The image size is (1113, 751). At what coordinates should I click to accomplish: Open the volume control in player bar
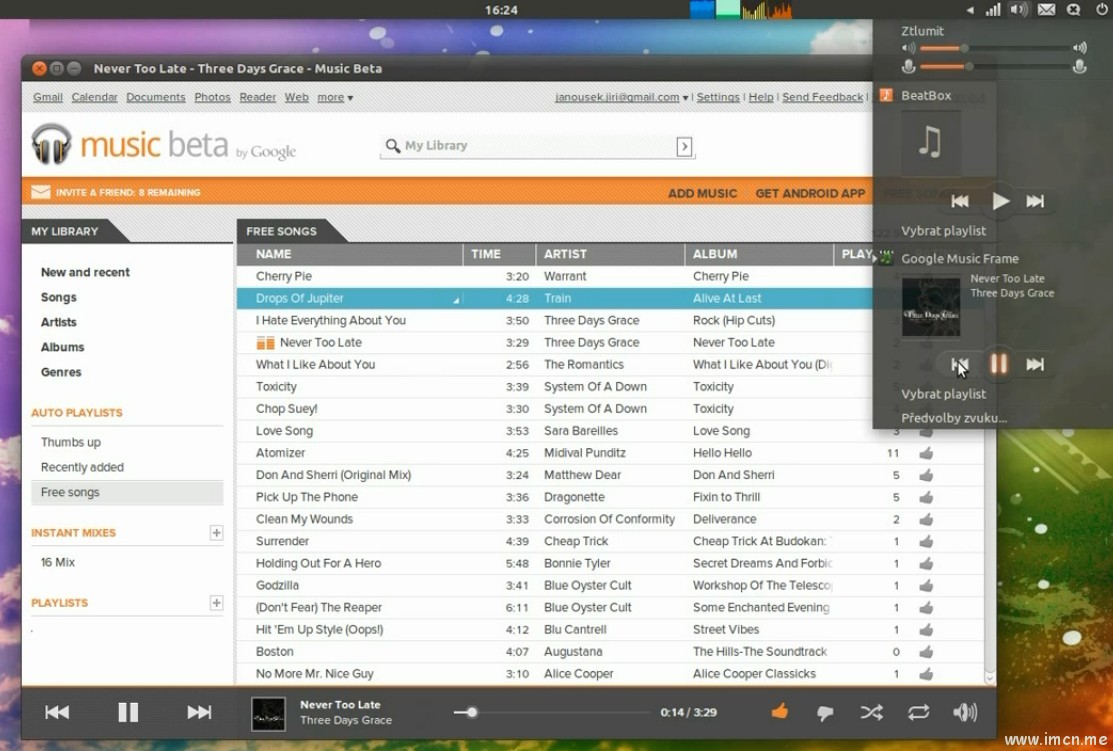pos(965,712)
